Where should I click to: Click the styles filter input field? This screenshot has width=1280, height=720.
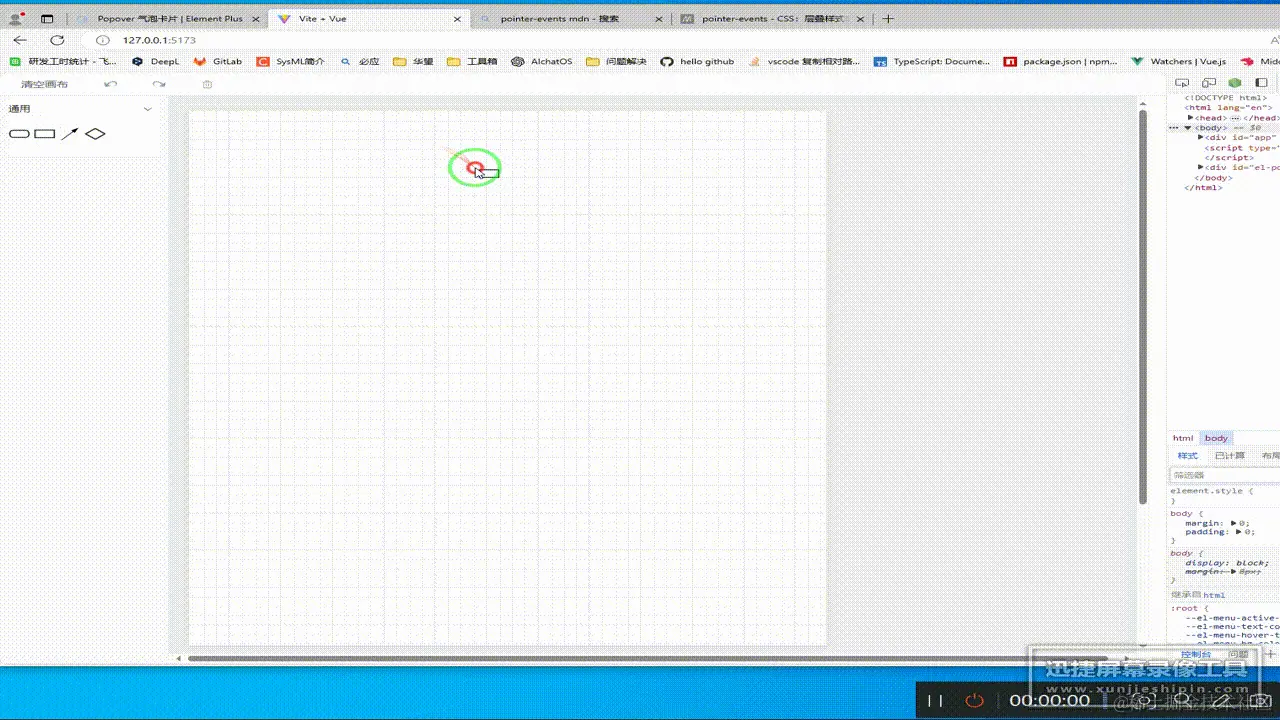pyautogui.click(x=1225, y=475)
